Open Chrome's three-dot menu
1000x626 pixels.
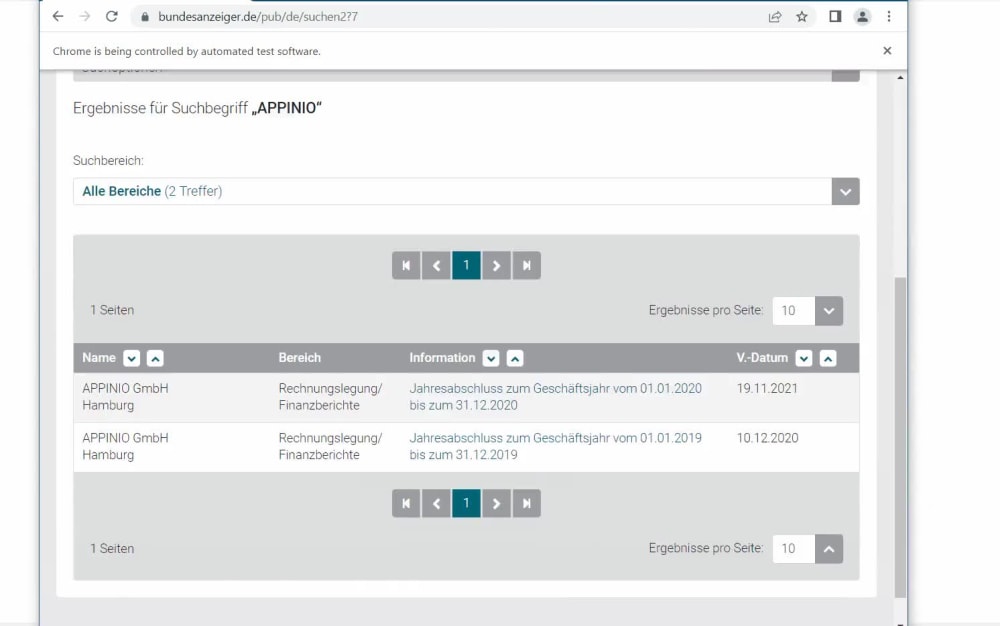[888, 16]
